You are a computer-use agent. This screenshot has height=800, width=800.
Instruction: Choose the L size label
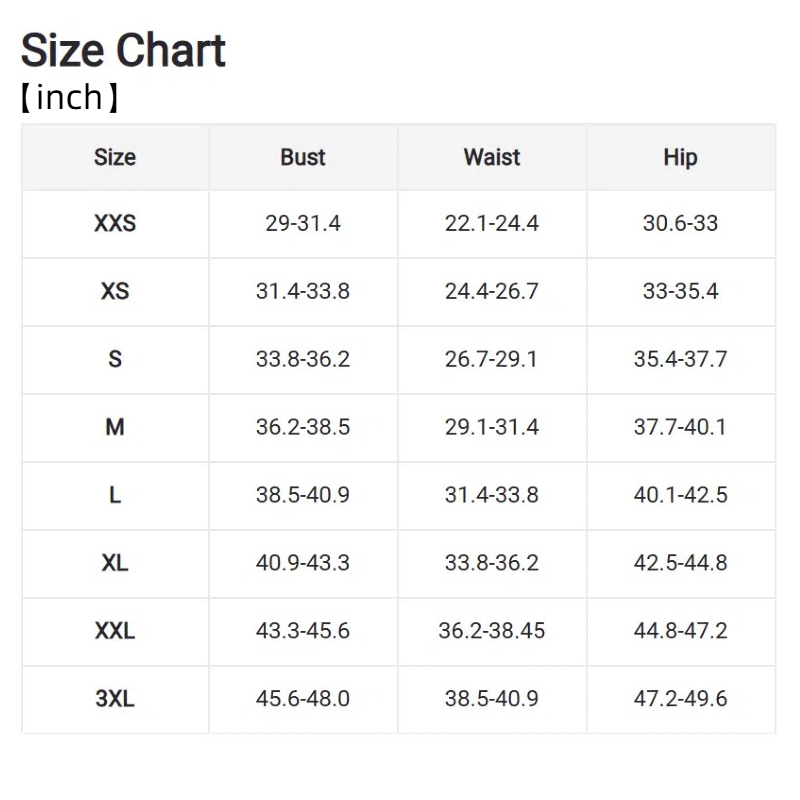[x=115, y=495]
